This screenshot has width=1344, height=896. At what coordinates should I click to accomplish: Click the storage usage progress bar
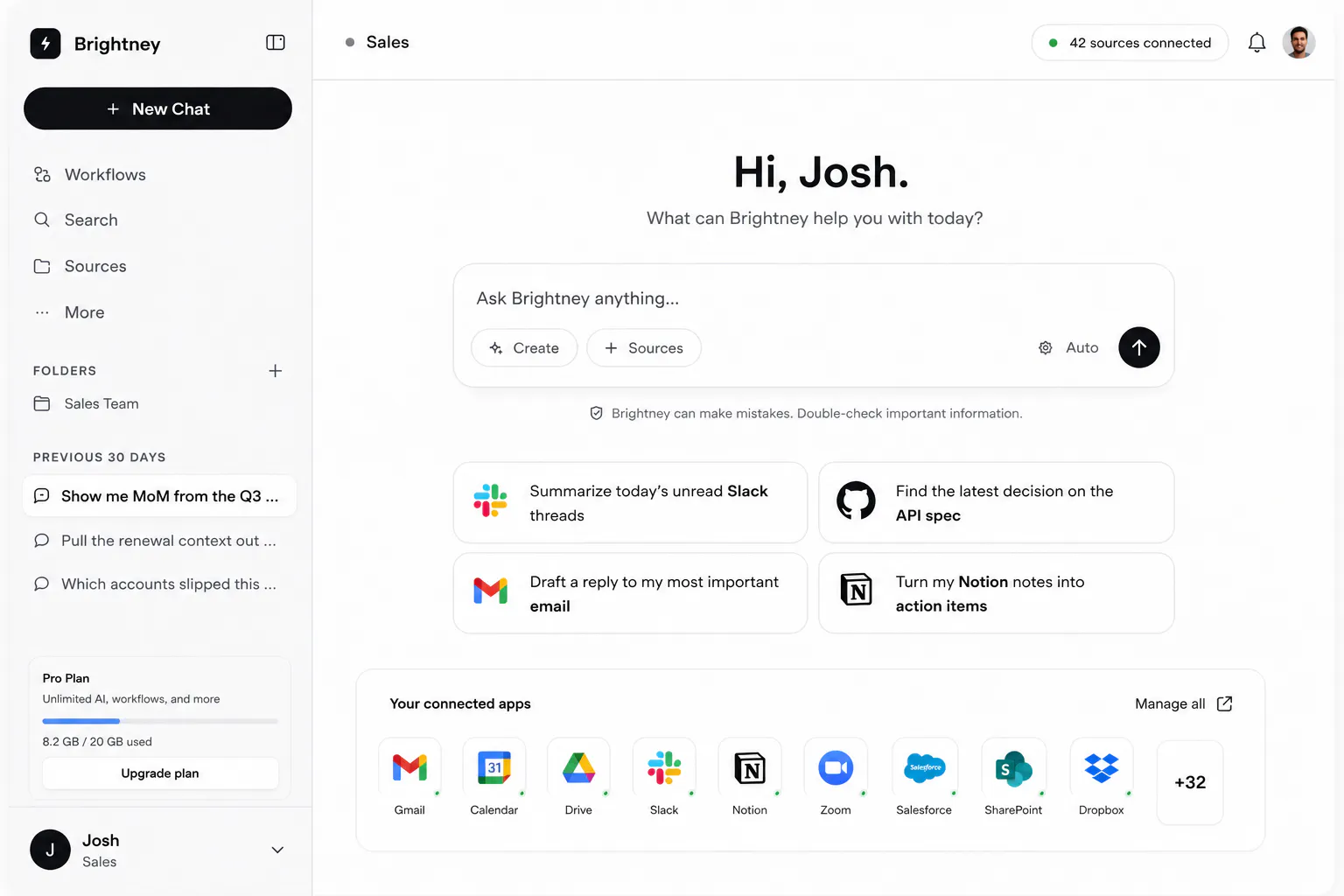pos(160,721)
